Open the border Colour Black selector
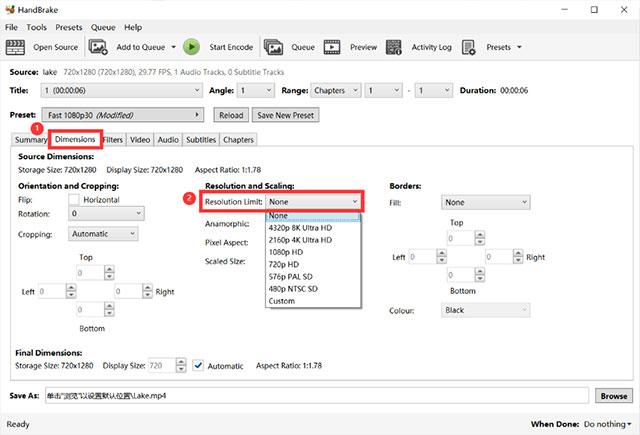640x435 pixels. click(485, 310)
